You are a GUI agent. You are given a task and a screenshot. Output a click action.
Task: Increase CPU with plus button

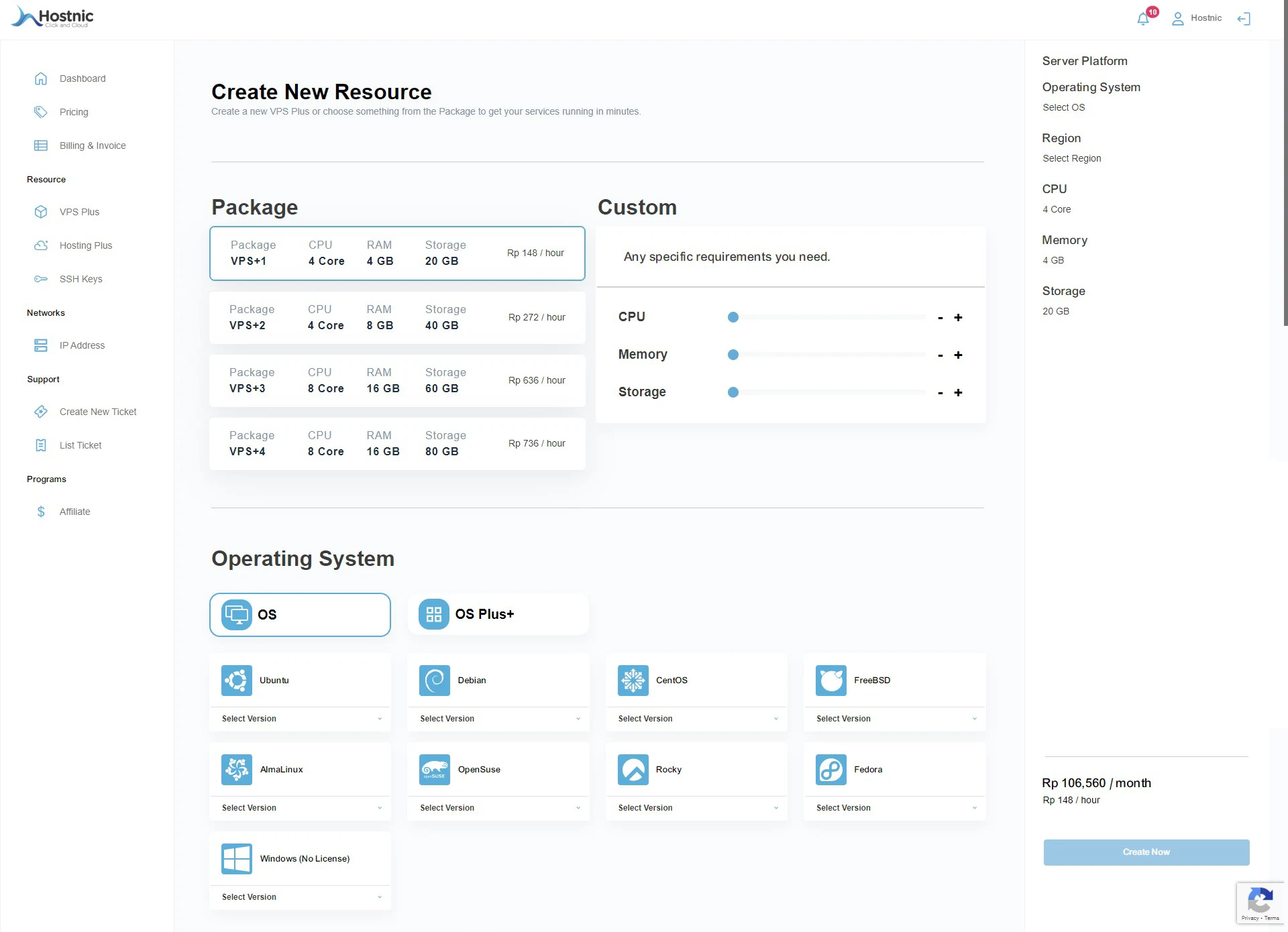[958, 318]
